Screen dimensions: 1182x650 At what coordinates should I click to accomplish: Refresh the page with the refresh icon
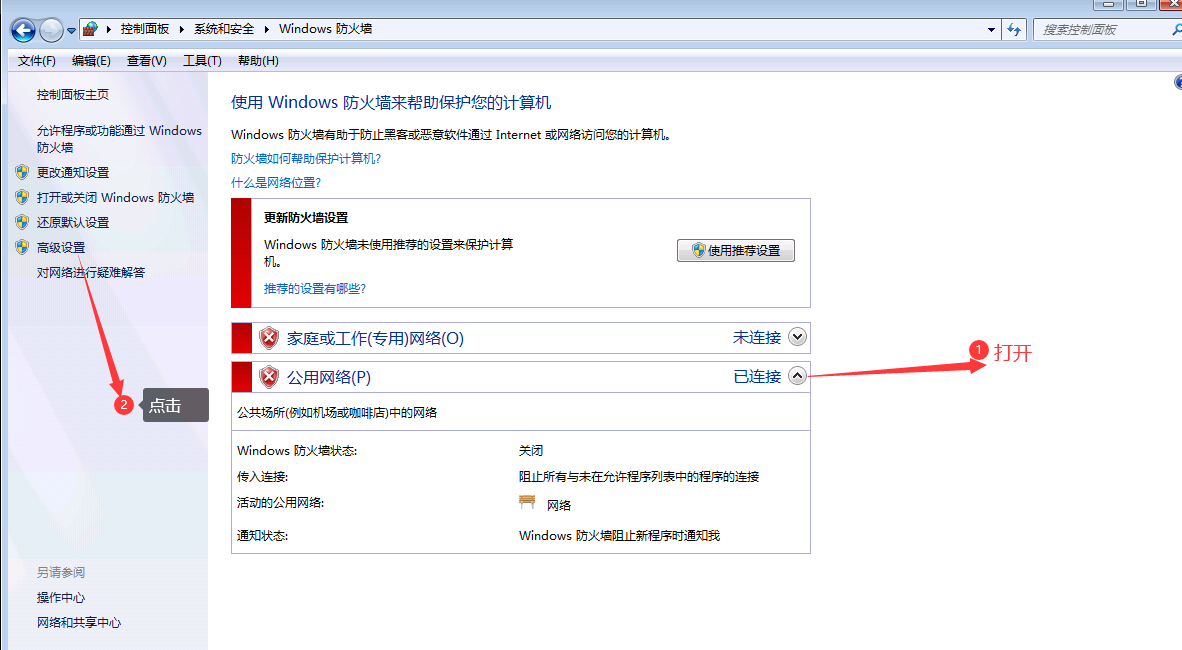pyautogui.click(x=1014, y=29)
